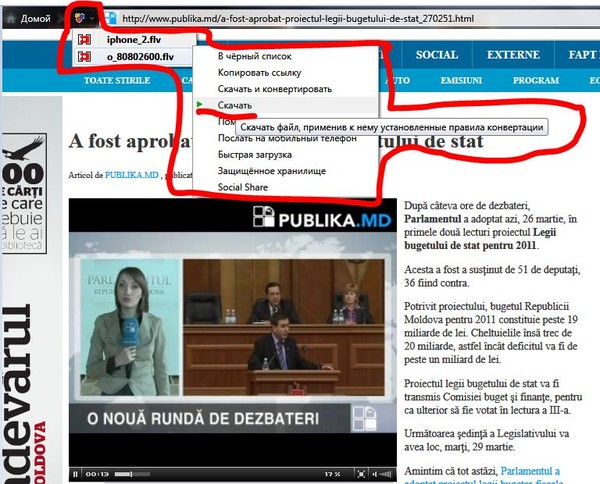Choose Копировать ссылку menu entry
This screenshot has height=484, width=600.
point(259,73)
